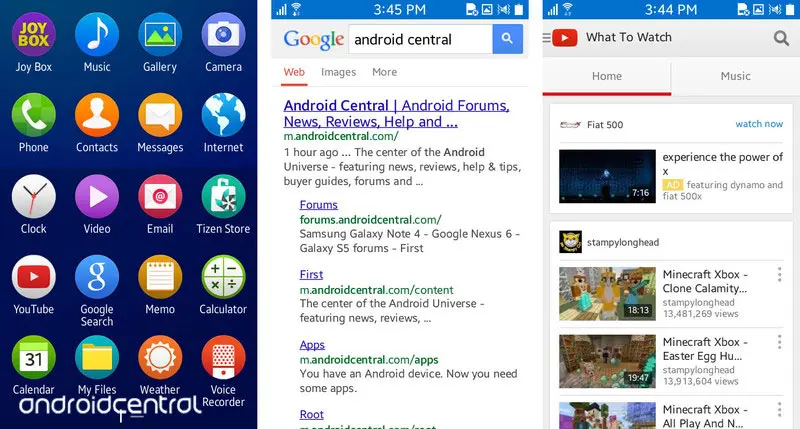Click the forums.androidcentral.com/ URL text

click(x=370, y=220)
